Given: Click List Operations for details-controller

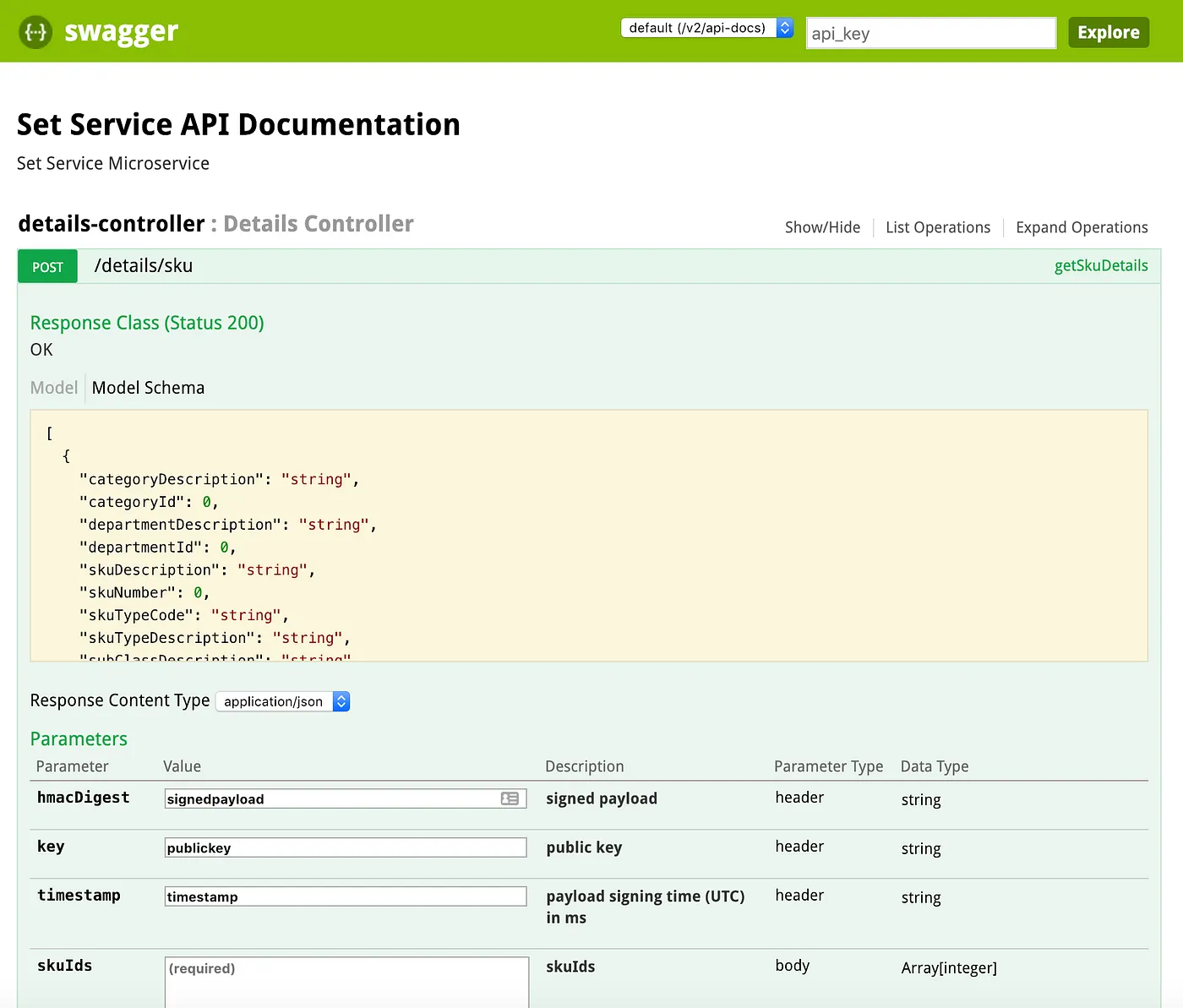Looking at the screenshot, I should point(938,227).
